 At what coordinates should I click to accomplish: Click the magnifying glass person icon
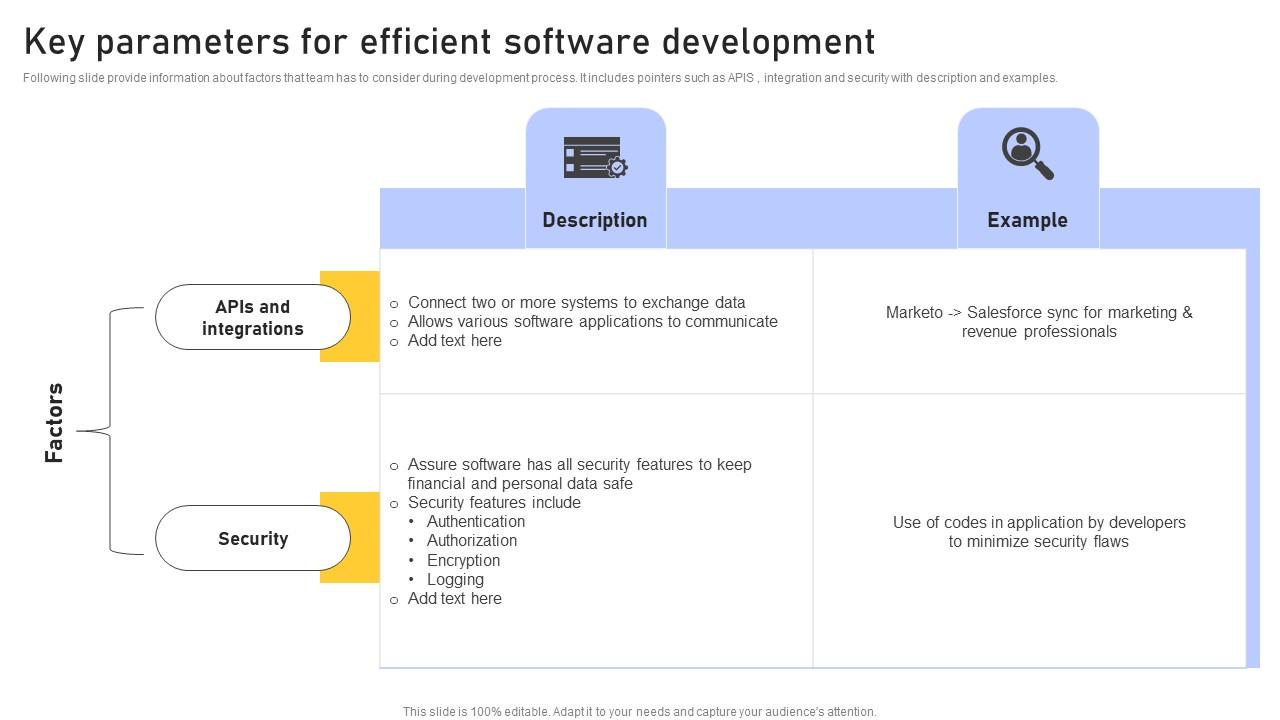tap(1027, 153)
